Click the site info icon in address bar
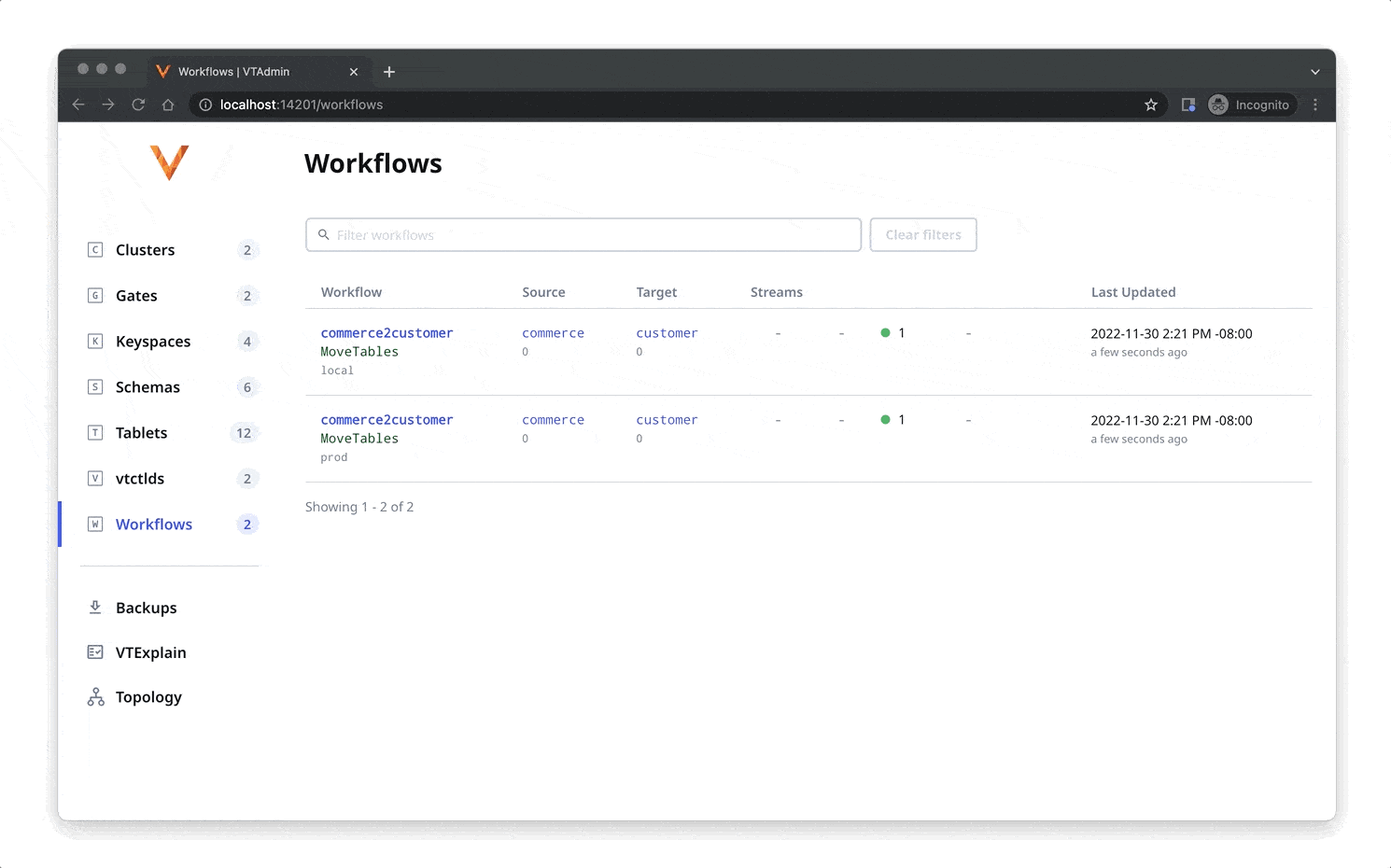 204,105
